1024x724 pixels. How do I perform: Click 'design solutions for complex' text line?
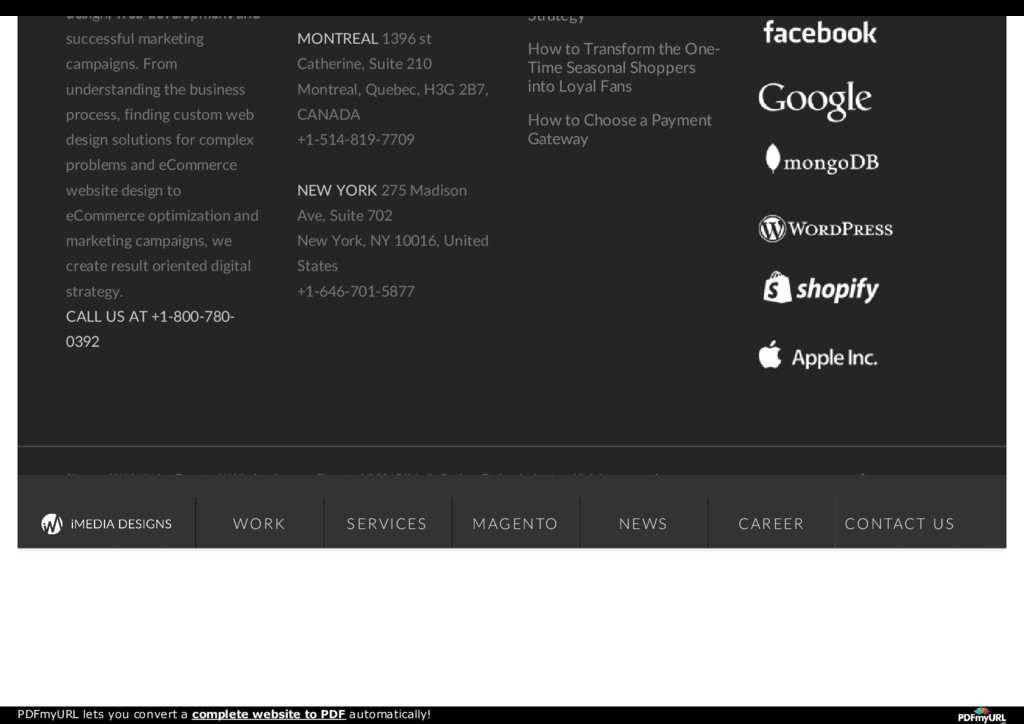point(160,140)
